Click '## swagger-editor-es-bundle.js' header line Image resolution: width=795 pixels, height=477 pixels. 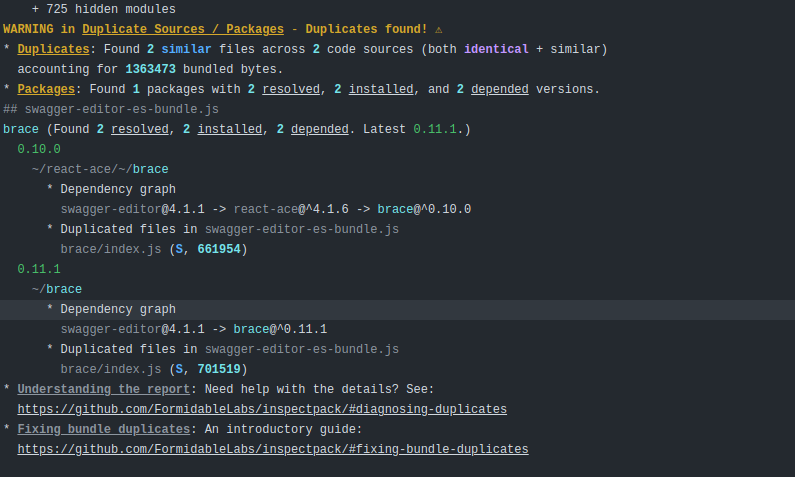[111, 109]
